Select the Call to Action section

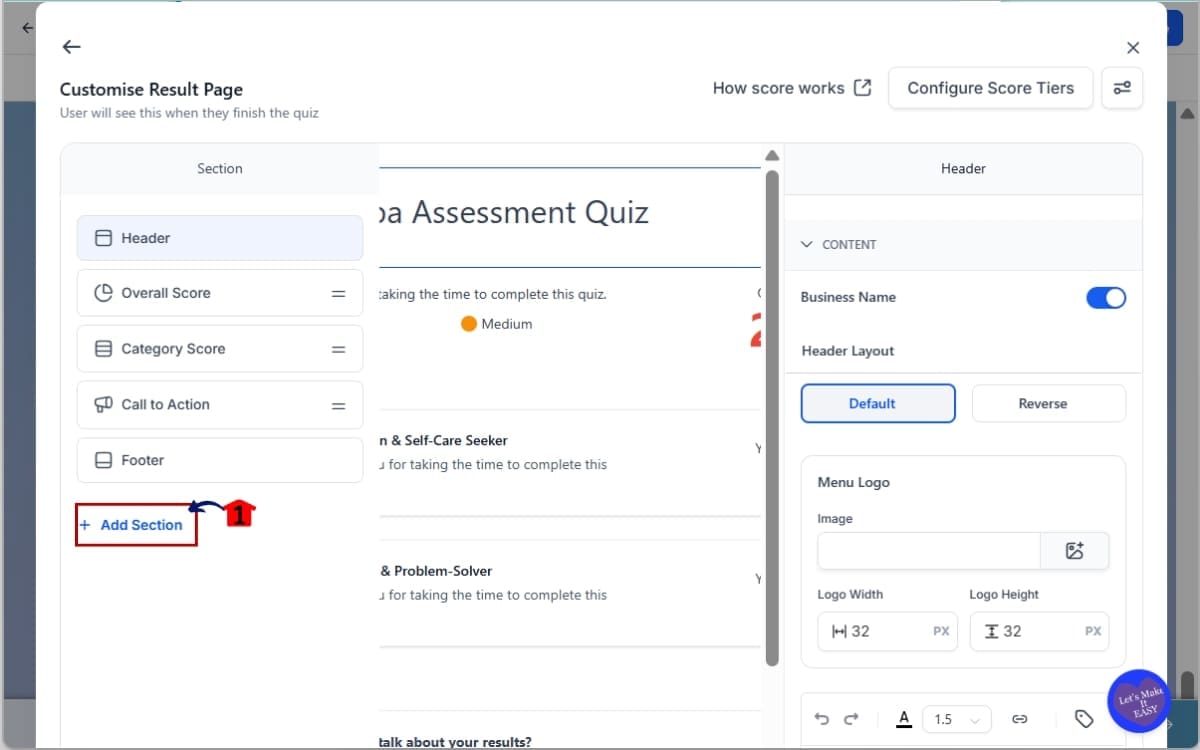pos(220,405)
